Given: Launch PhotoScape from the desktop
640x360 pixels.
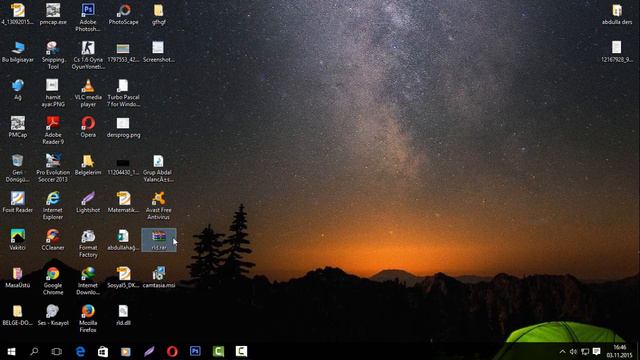Looking at the screenshot, I should click(123, 14).
